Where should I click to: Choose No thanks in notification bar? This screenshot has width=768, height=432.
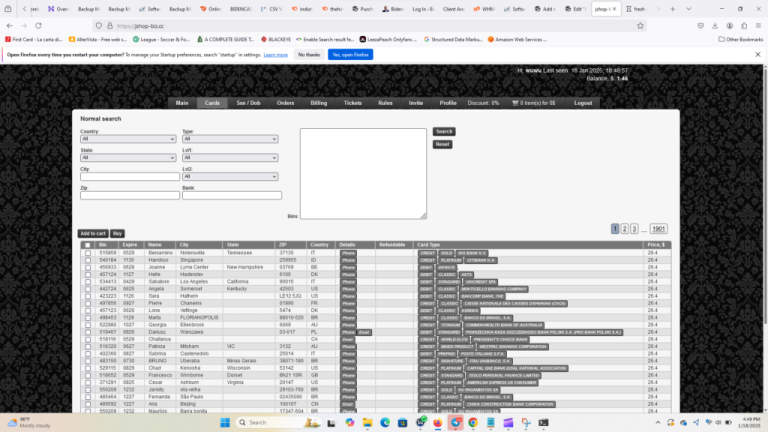309,55
